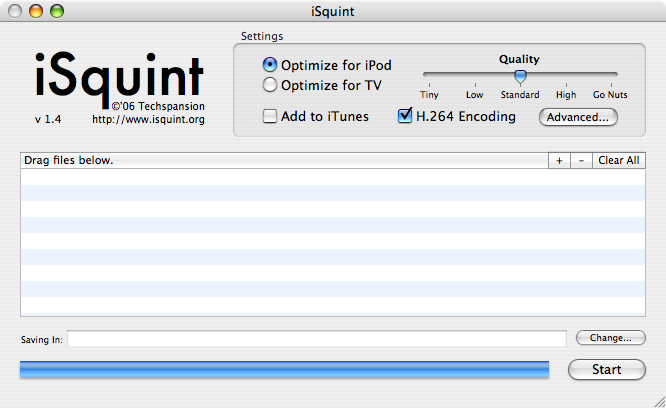Zoom the iSquint window with green button
666x408 pixels.
57,11
